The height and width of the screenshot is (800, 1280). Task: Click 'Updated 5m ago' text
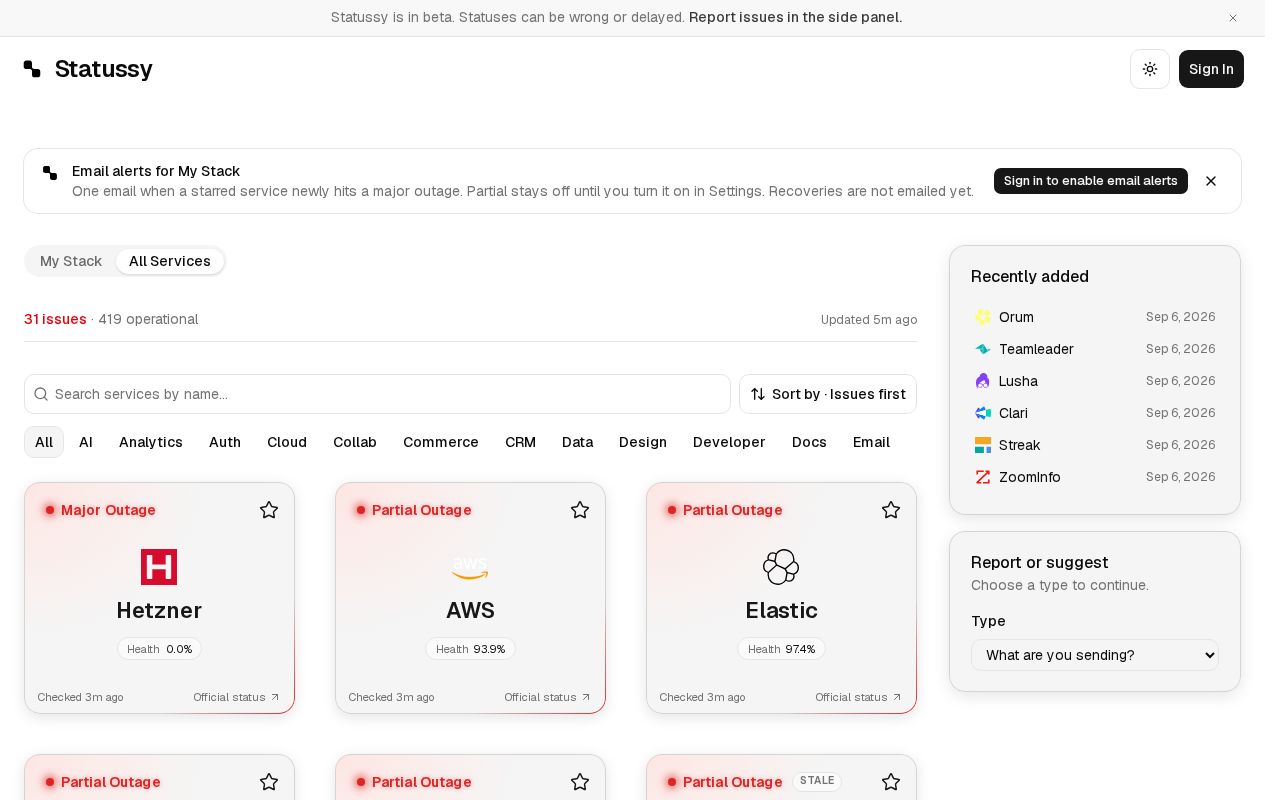[x=869, y=320]
